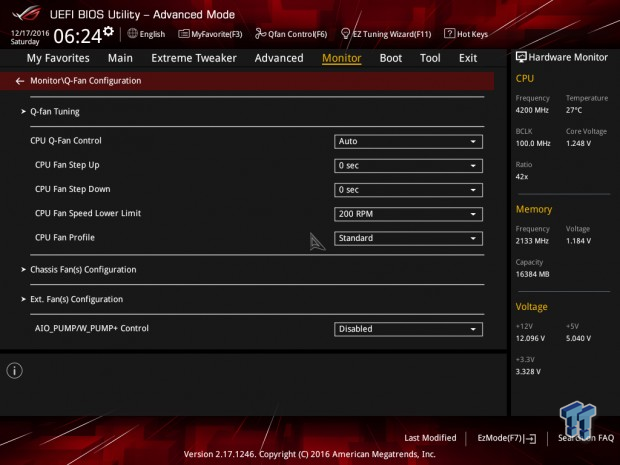
Task: Switch to My Favorites tab
Action: click(x=58, y=58)
